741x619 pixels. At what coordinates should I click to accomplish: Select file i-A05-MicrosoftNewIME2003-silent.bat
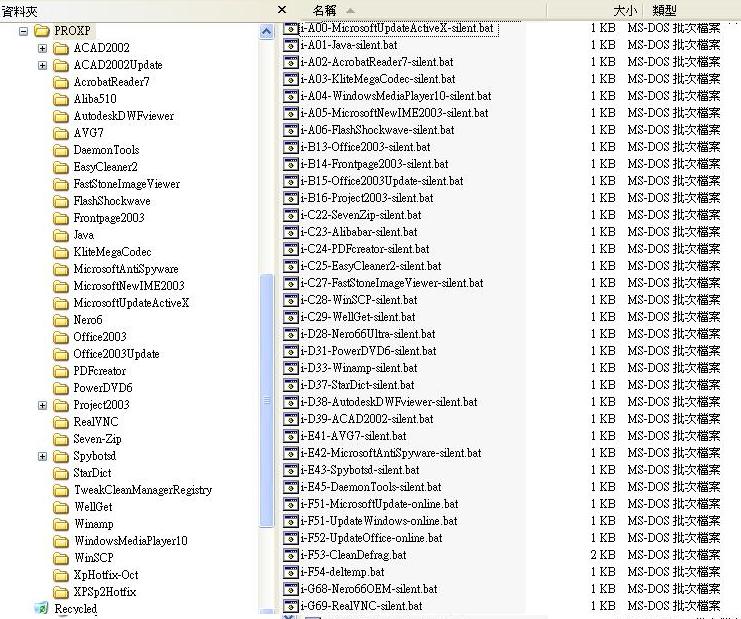click(x=394, y=113)
